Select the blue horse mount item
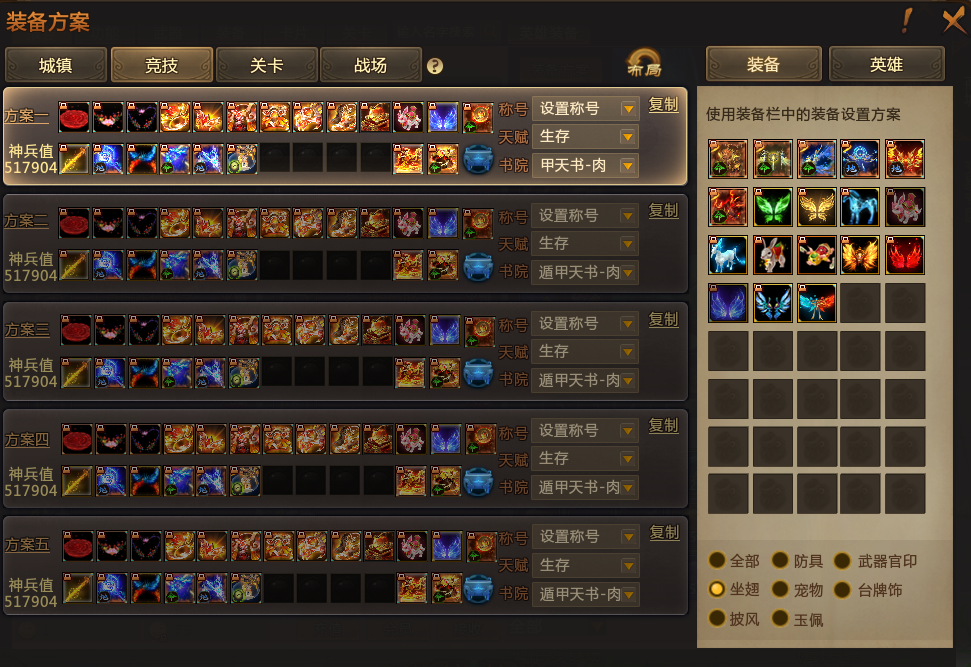Image resolution: width=971 pixels, height=667 pixels. [860, 207]
